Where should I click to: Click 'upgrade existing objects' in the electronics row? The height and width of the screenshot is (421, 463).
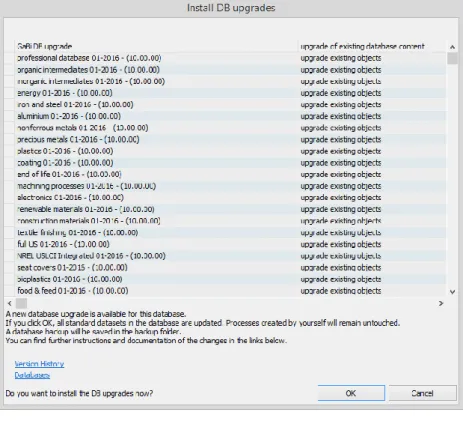[341, 198]
